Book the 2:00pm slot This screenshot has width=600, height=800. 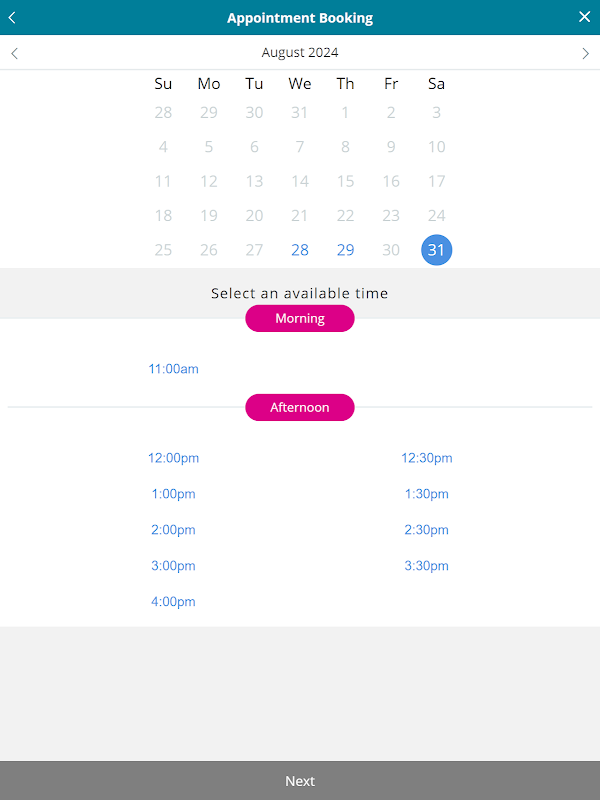click(173, 530)
